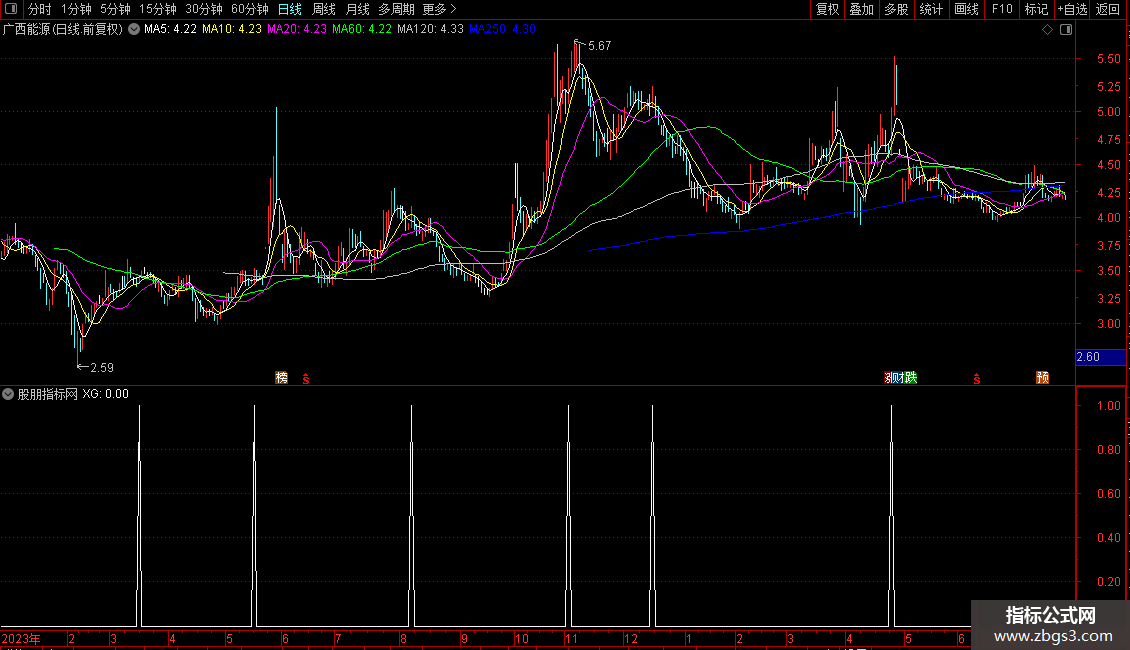Click the MA120: 4.33 label

430,30
